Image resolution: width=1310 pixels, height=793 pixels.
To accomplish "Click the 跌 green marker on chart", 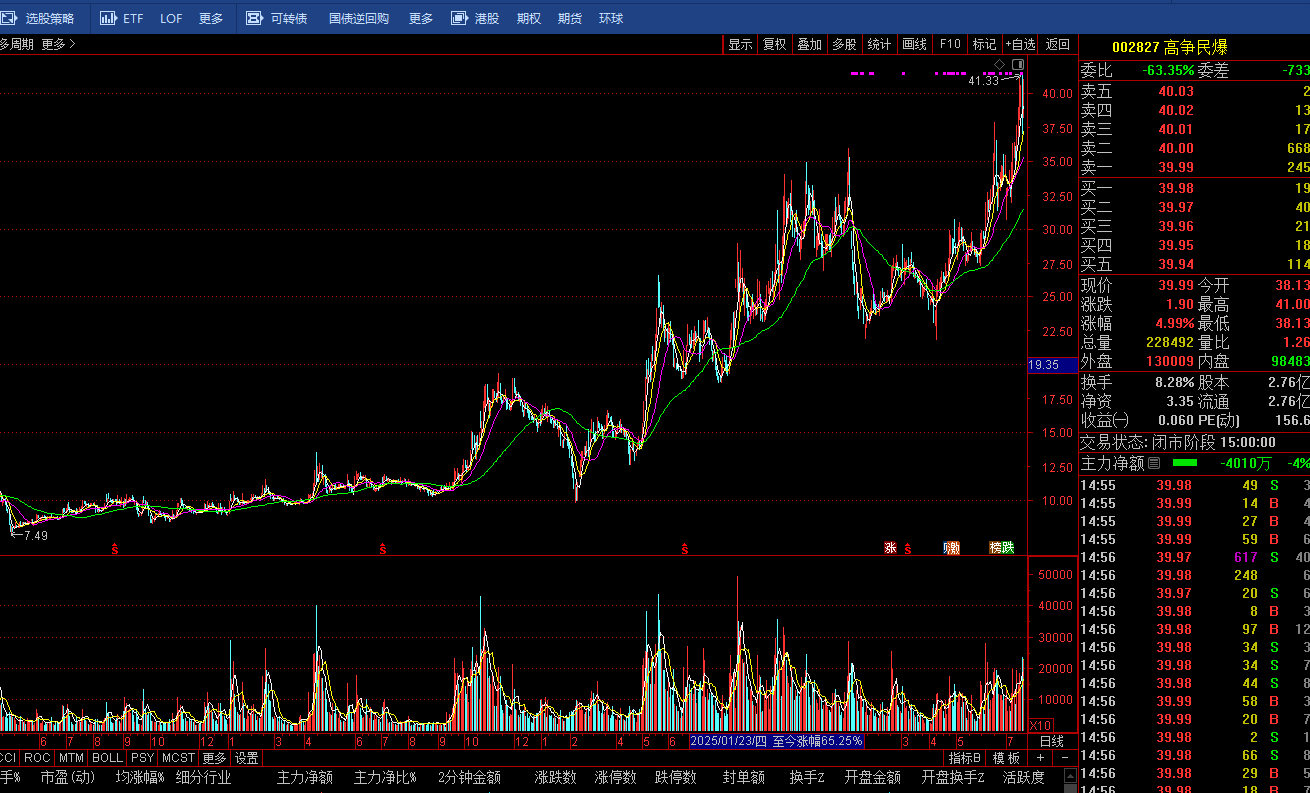I will click(1008, 547).
